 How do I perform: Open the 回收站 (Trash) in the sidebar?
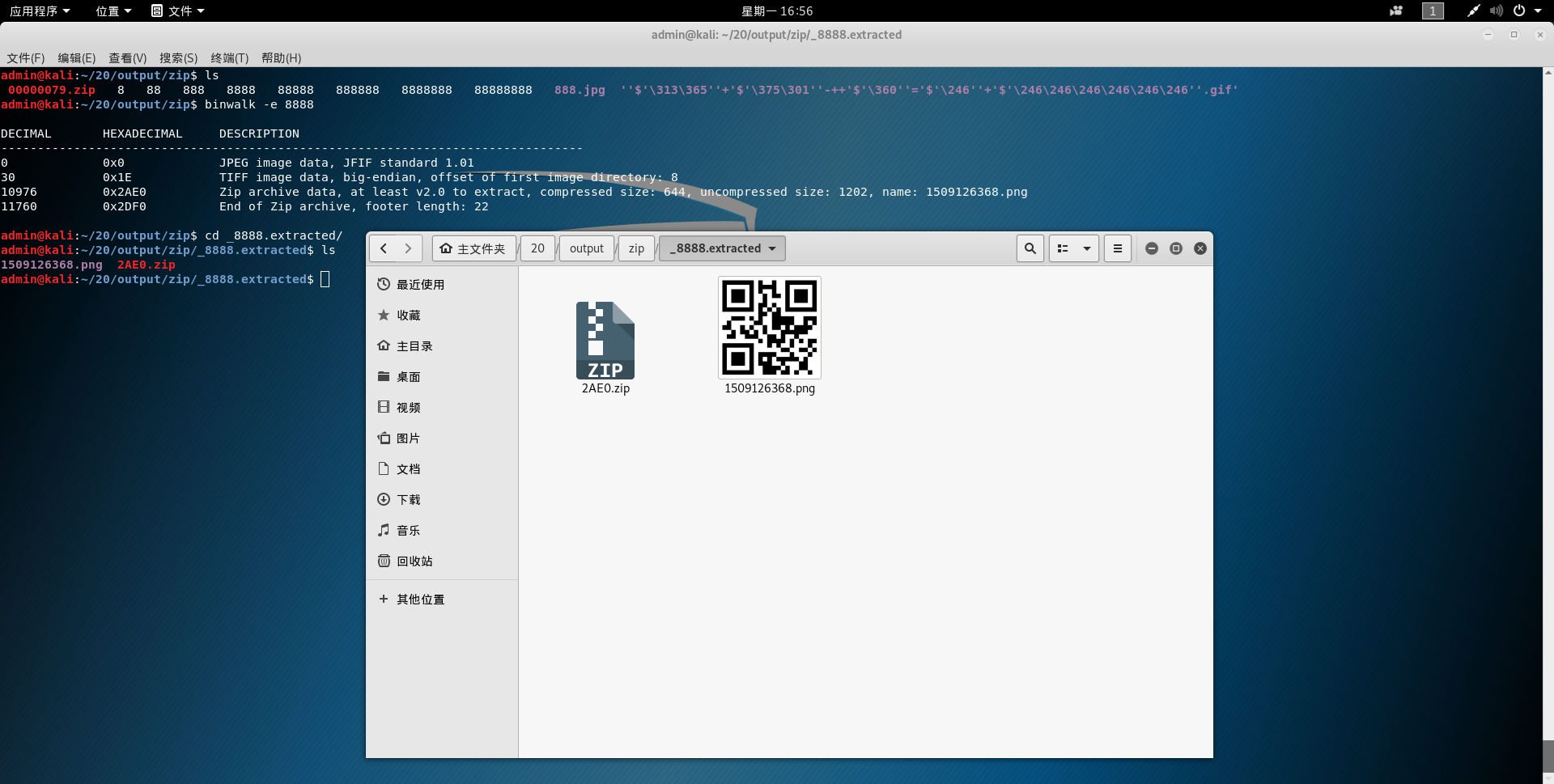(x=414, y=561)
